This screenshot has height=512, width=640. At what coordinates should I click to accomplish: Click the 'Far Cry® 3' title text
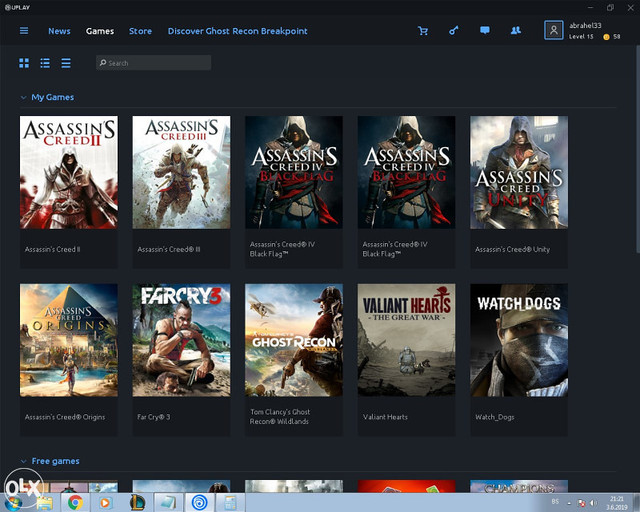(153, 417)
